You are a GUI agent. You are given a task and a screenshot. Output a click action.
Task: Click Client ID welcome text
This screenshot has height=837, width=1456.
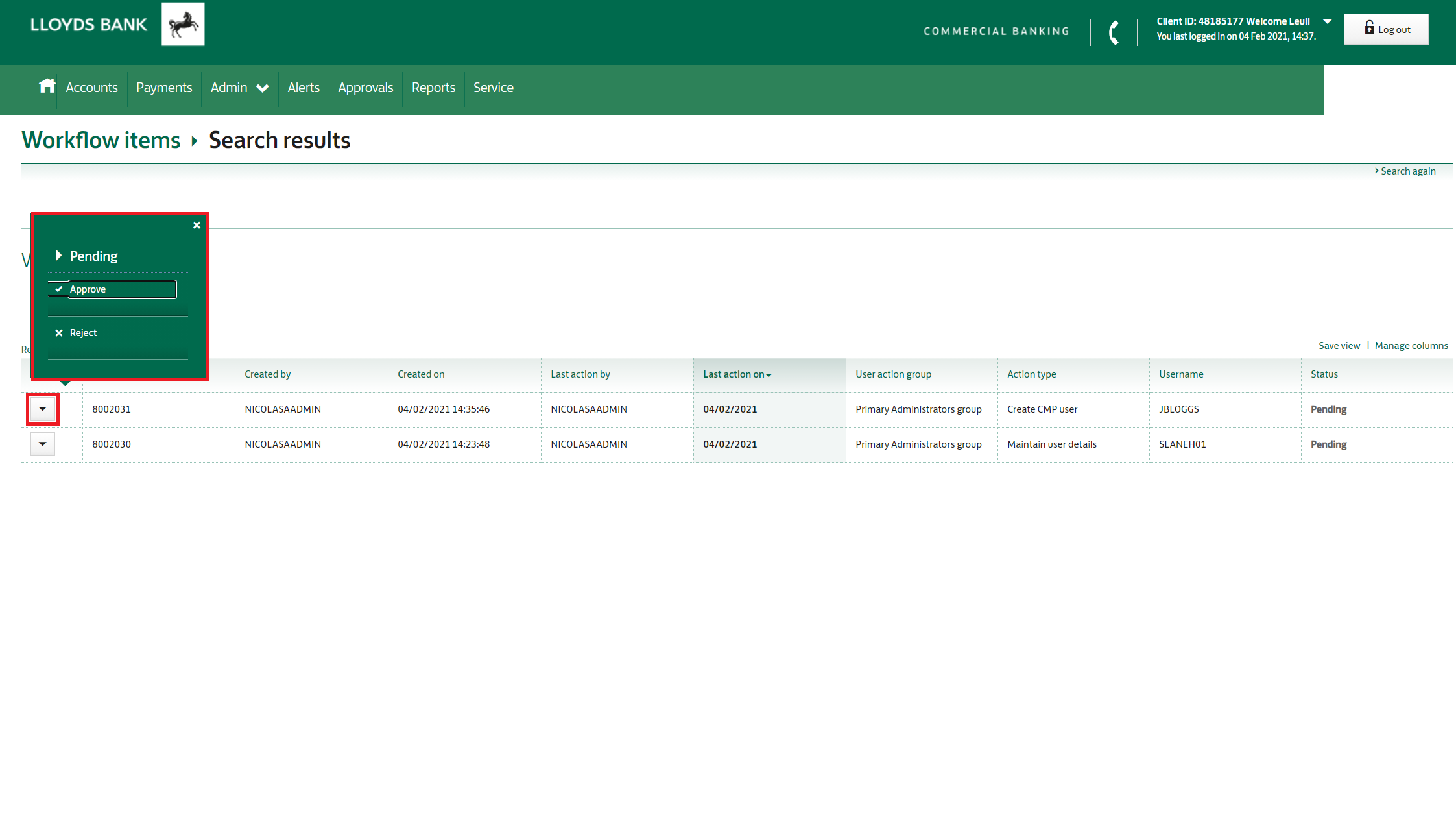[x=1233, y=21]
